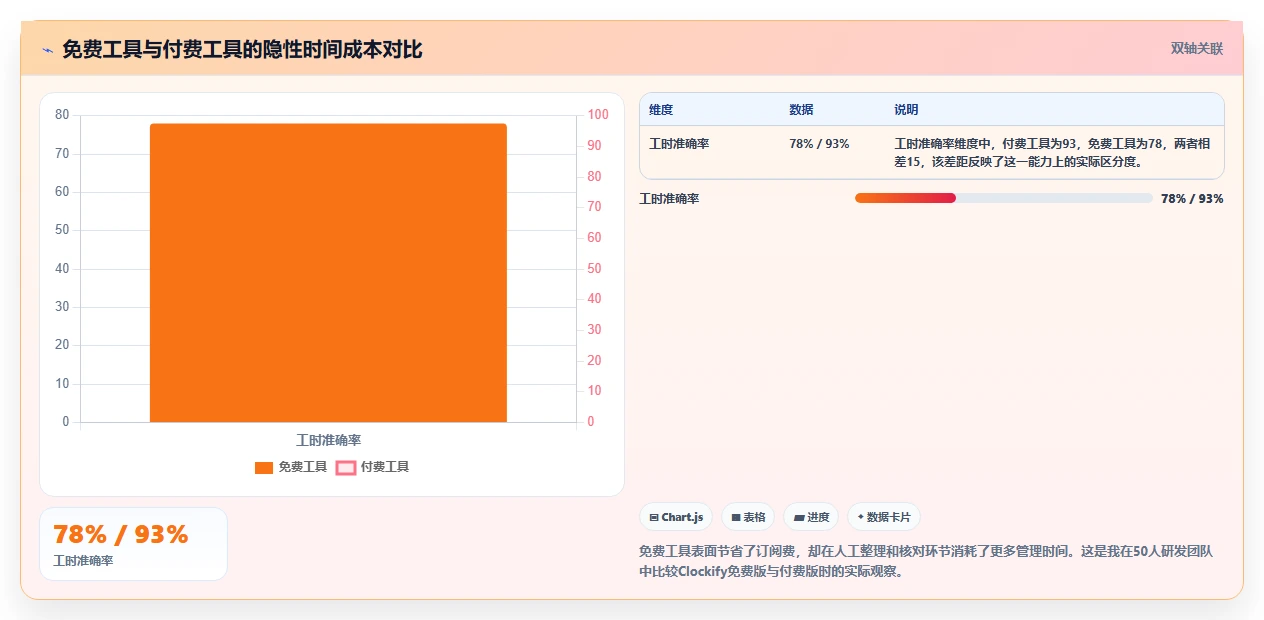The width and height of the screenshot is (1264, 620).
Task: Click the orange 免费工具 legend swatch
Action: click(264, 468)
